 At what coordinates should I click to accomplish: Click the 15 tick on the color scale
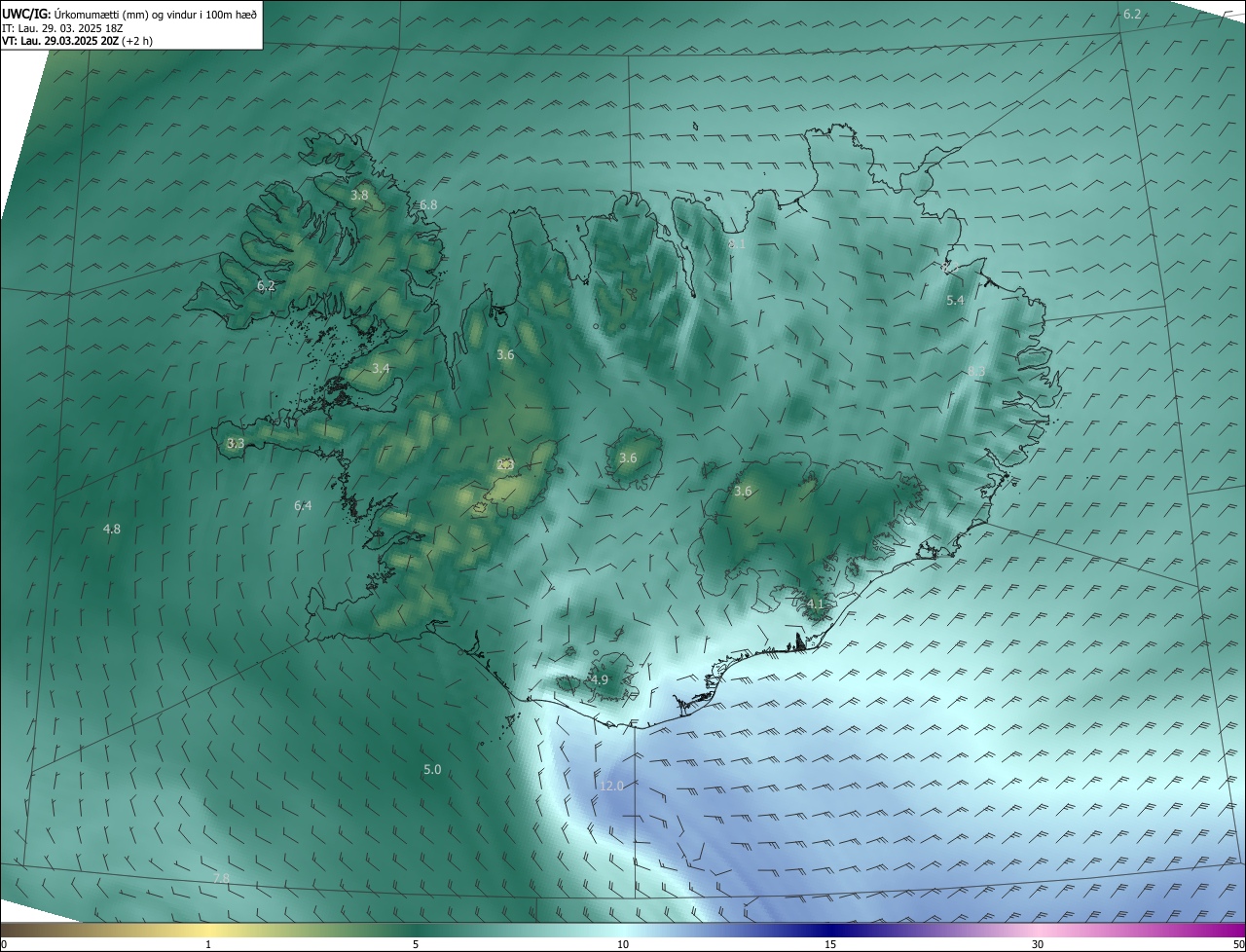point(830,944)
